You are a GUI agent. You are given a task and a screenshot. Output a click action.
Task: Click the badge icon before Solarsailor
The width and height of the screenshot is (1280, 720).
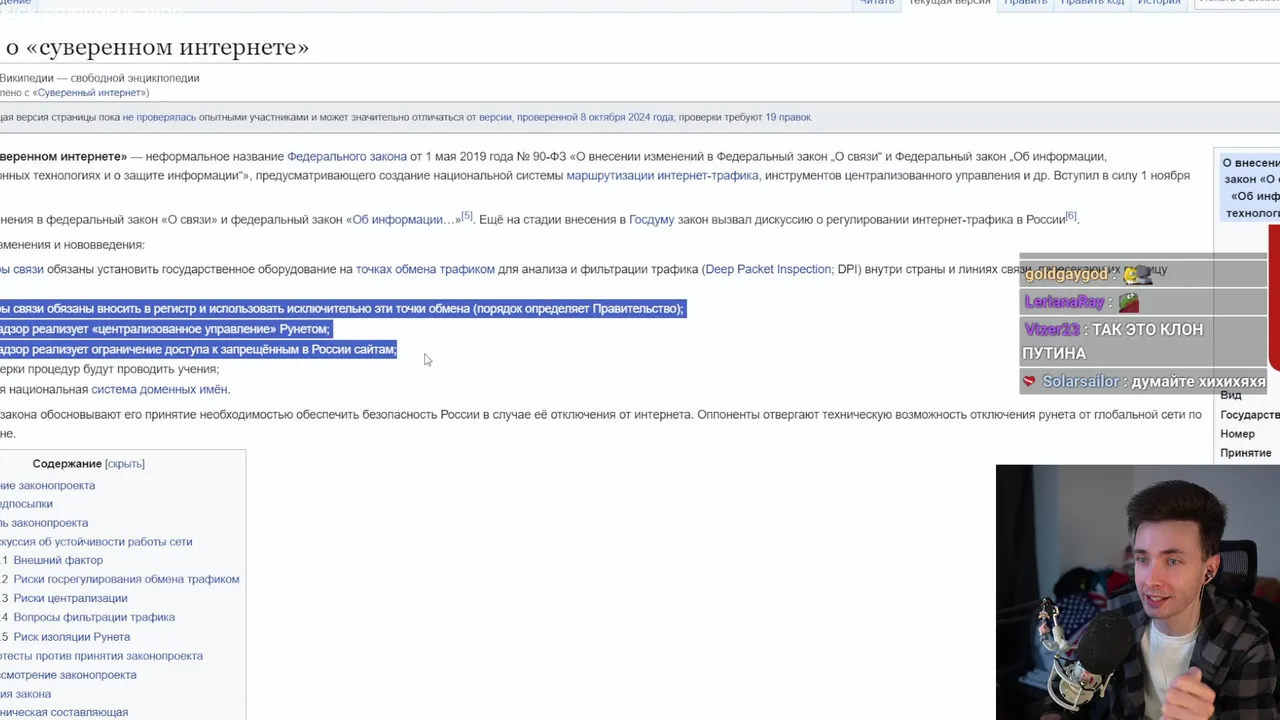pyautogui.click(x=1029, y=382)
